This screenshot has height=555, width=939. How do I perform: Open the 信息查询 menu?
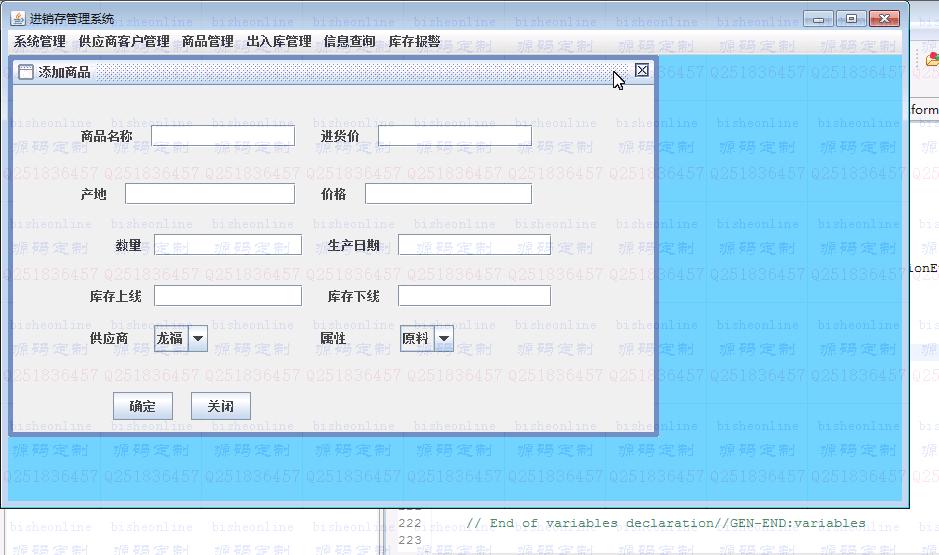[x=349, y=41]
